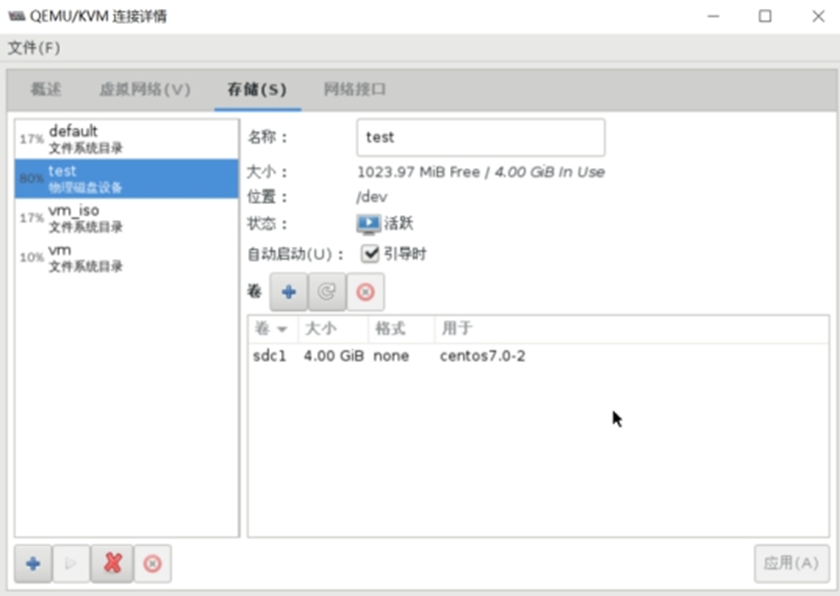
Task: Switch to the 网络接口 tab
Action: (355, 90)
